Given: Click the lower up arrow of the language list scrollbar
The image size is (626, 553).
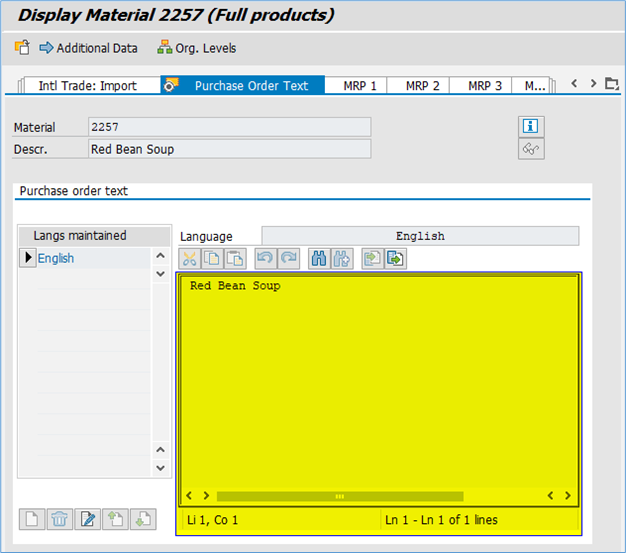Looking at the screenshot, I should 160,450.
